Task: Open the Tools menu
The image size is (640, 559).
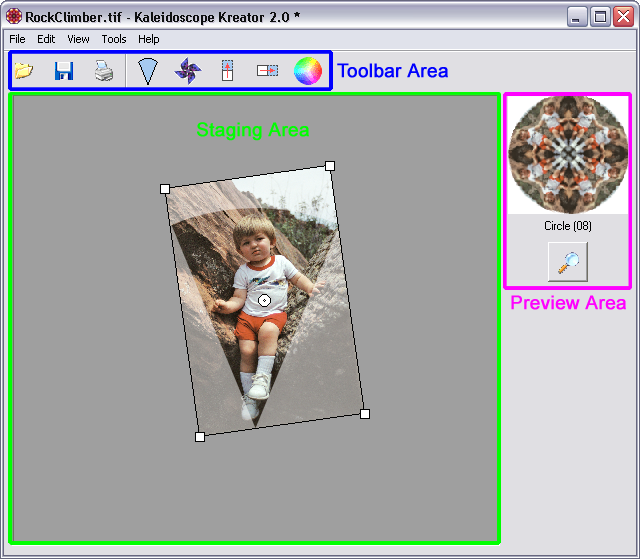Action: point(114,39)
